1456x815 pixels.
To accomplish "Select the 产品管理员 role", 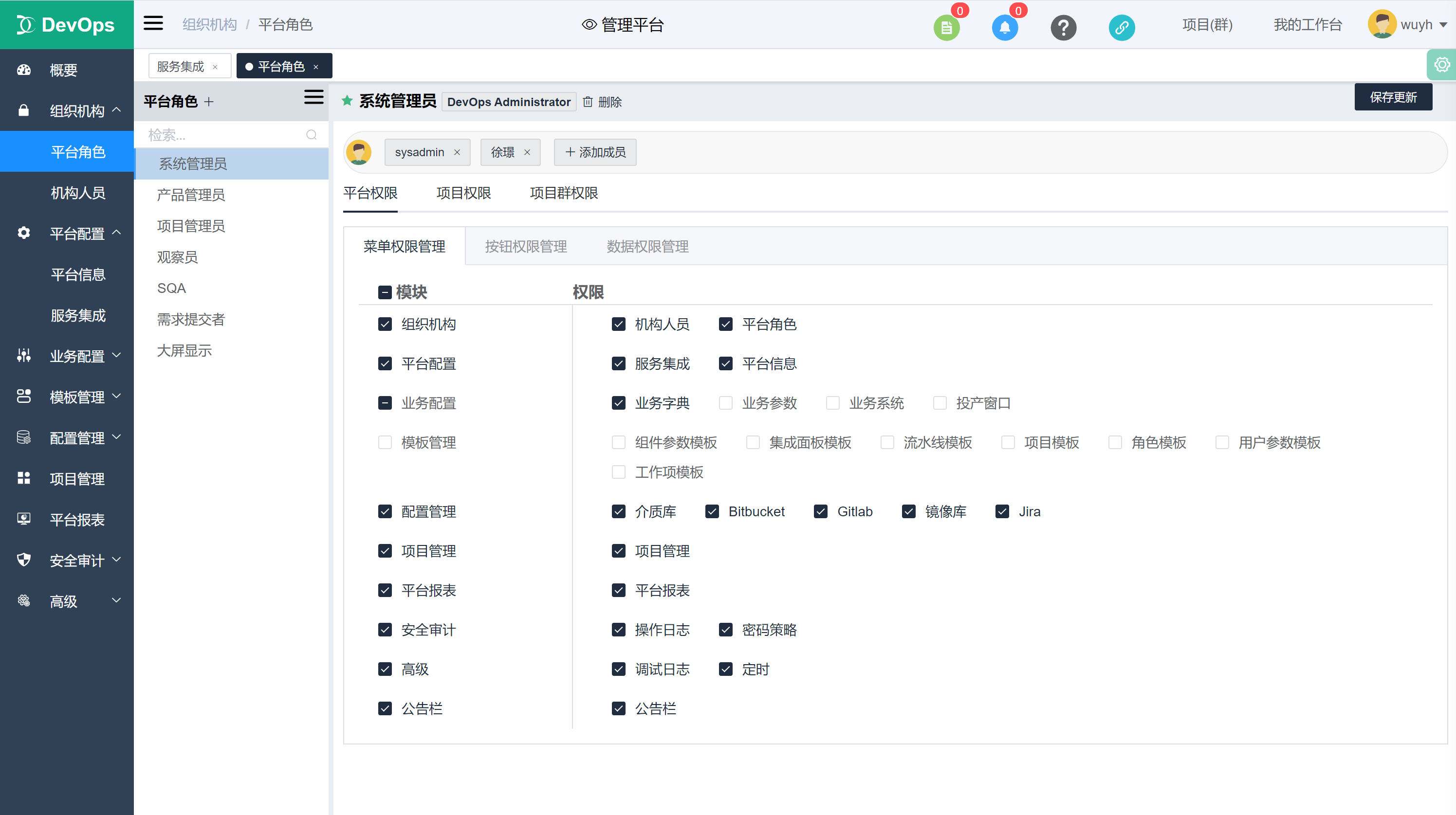I will click(231, 195).
